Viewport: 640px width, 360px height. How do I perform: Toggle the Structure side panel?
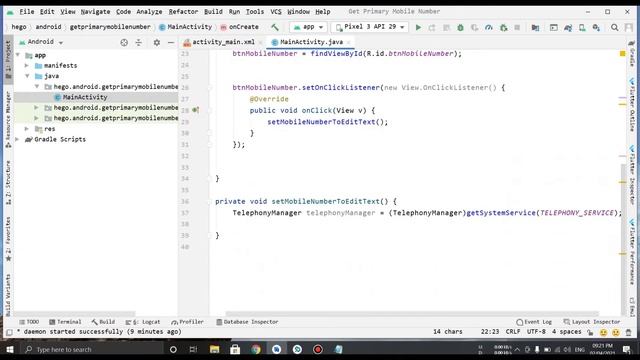point(8,182)
